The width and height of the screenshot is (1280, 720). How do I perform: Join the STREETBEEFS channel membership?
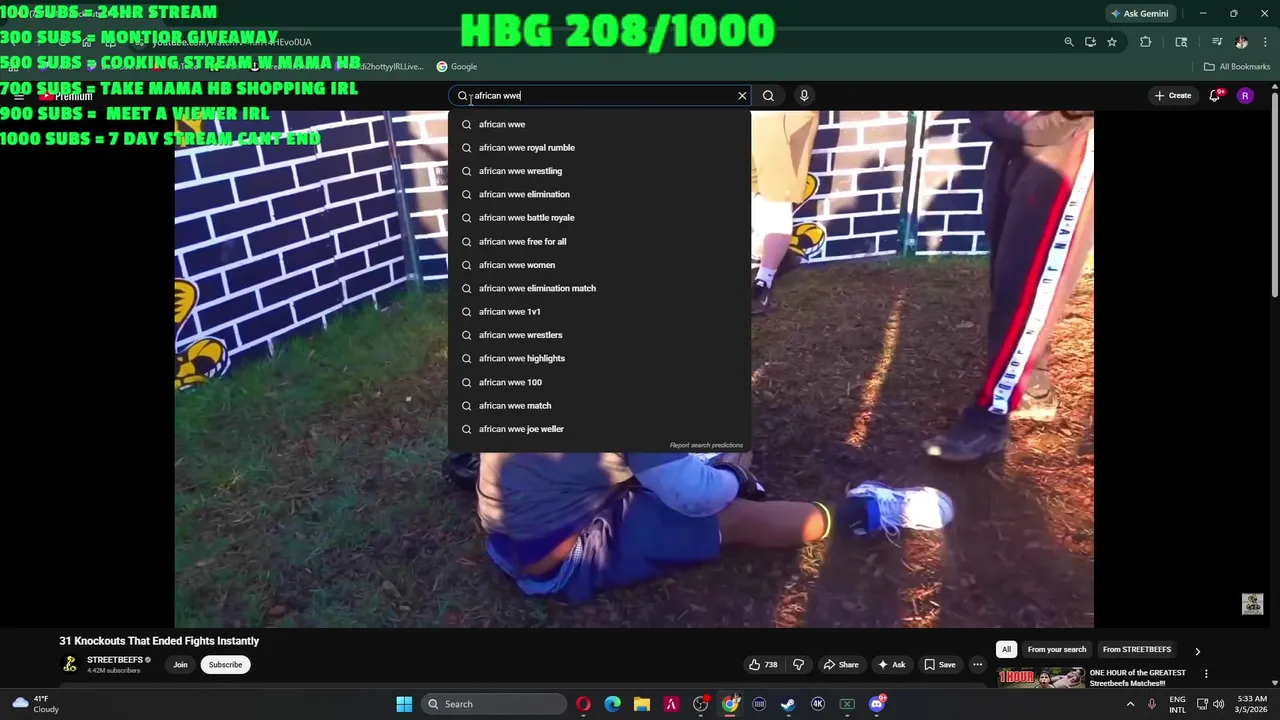point(180,665)
